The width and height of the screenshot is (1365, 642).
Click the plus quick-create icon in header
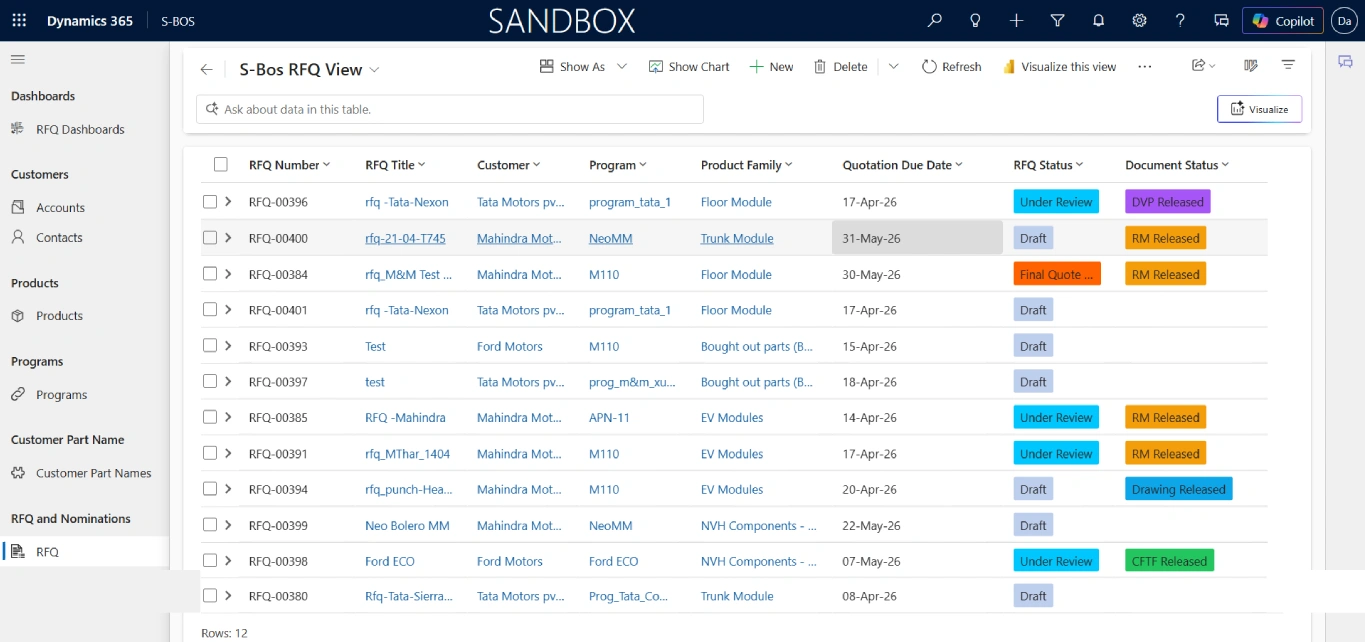point(1017,20)
